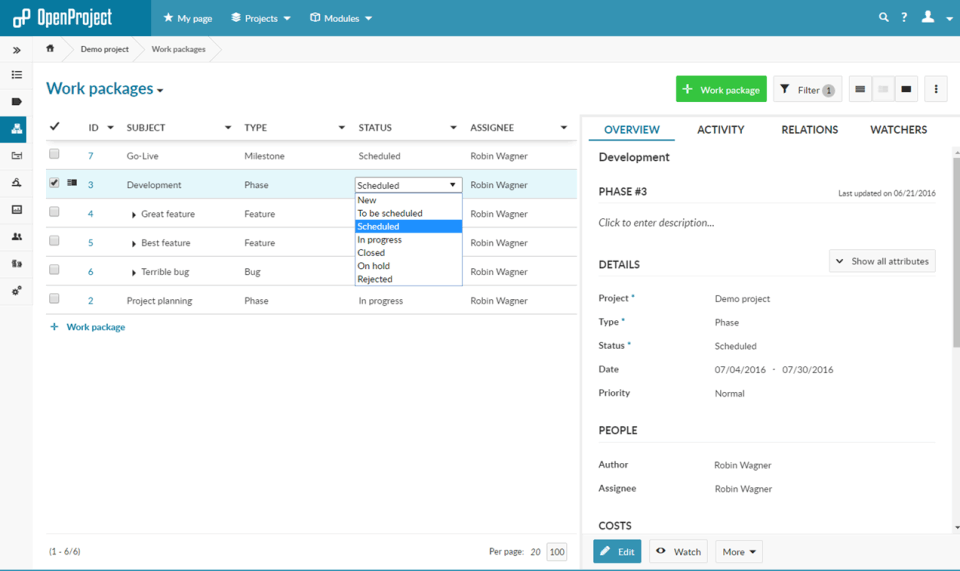Open the three-dot more settings menu
960x571 pixels.
(936, 89)
